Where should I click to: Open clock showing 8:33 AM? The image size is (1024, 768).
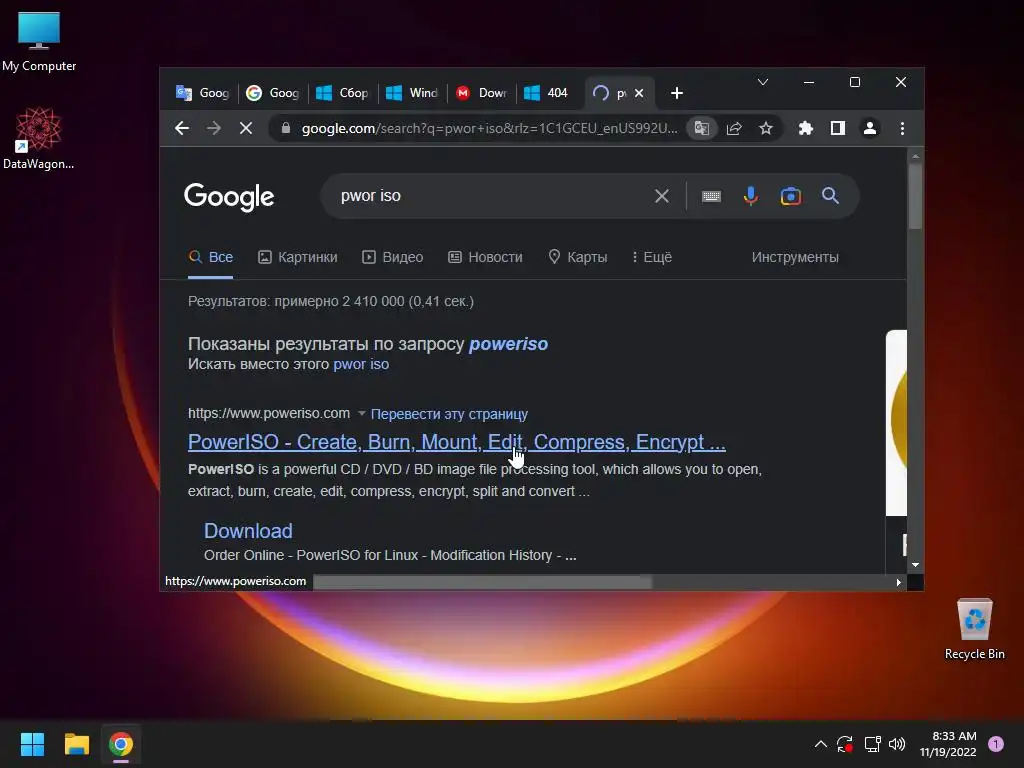[948, 744]
